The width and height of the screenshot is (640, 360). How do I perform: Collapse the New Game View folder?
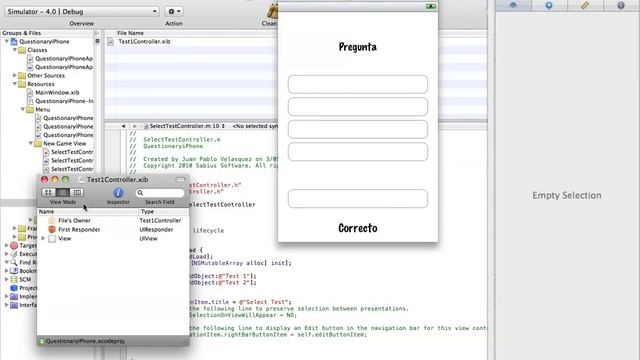31,143
